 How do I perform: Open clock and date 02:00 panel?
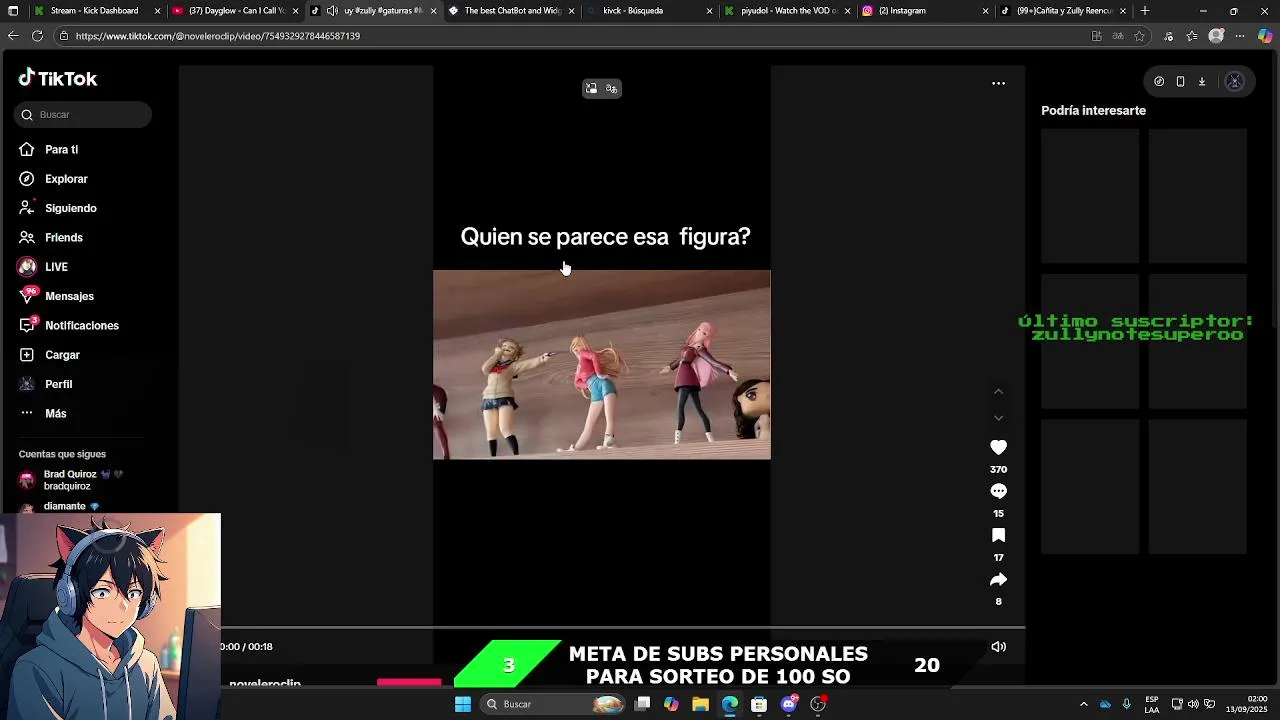point(1247,704)
